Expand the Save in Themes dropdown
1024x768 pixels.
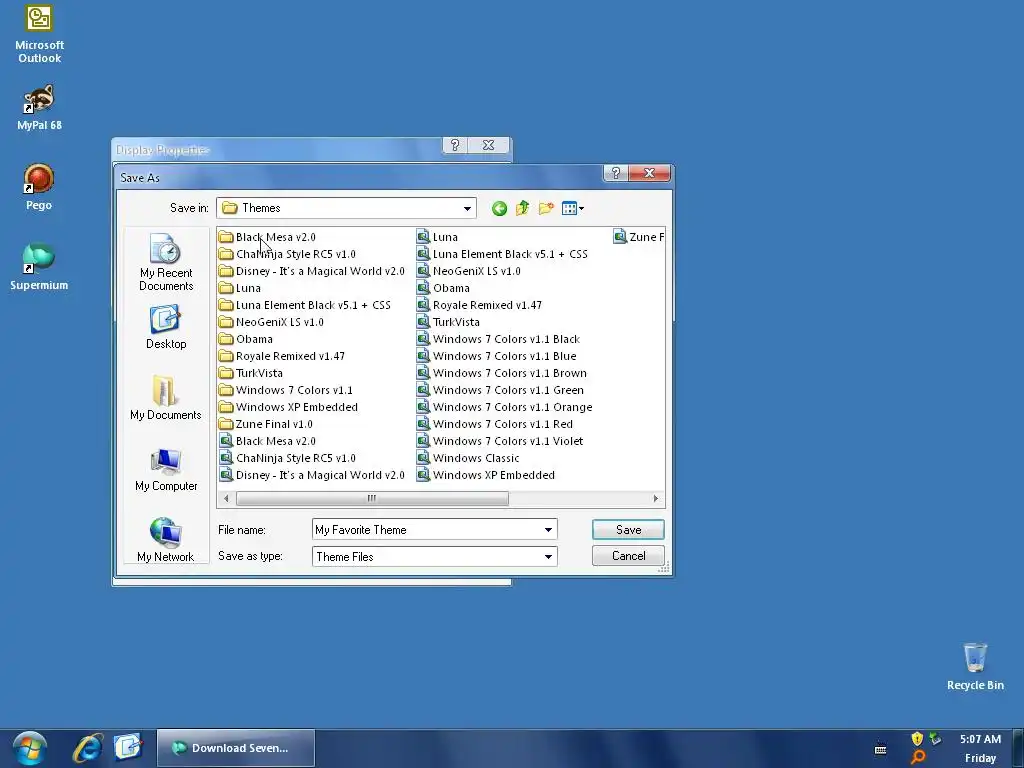(467, 208)
